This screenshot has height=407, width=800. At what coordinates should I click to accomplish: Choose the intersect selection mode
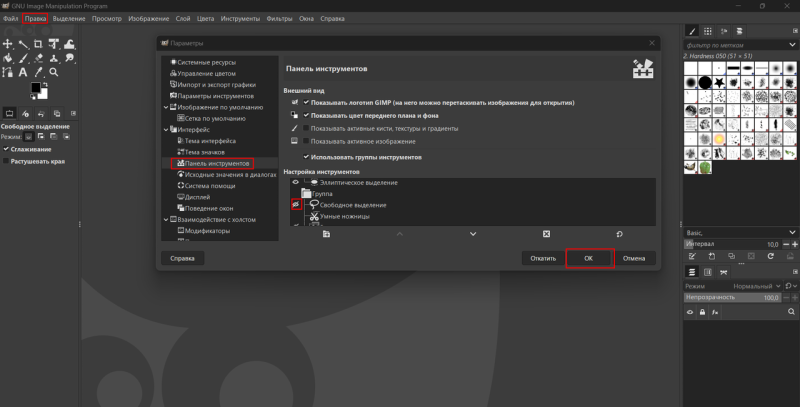pyautogui.click(x=66, y=137)
